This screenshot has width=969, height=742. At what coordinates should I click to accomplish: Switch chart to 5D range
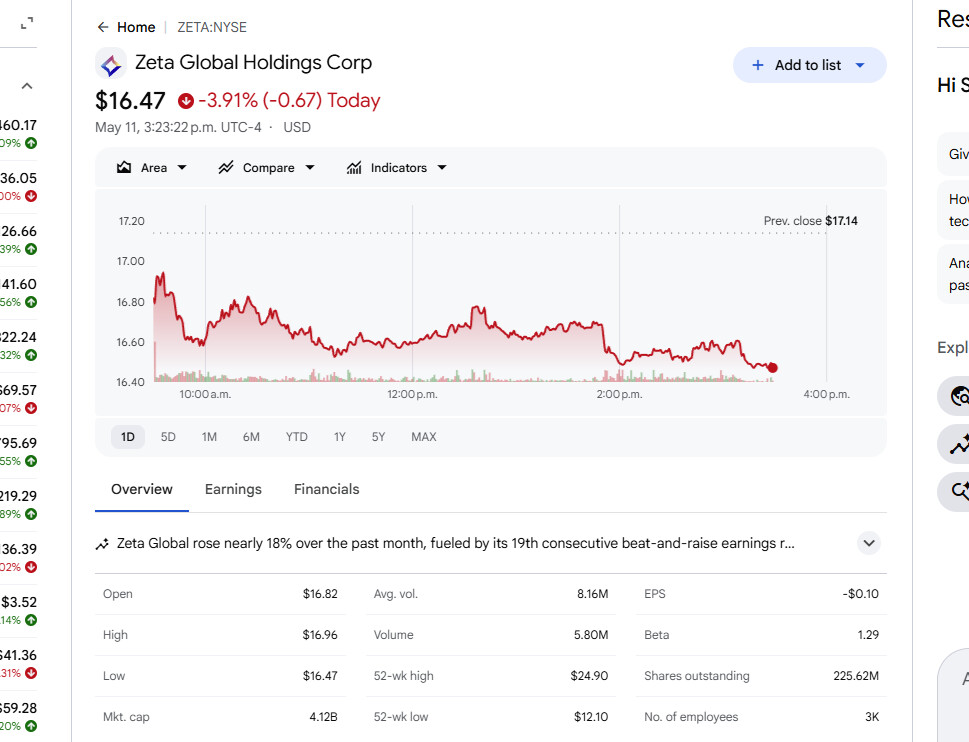[x=168, y=437]
